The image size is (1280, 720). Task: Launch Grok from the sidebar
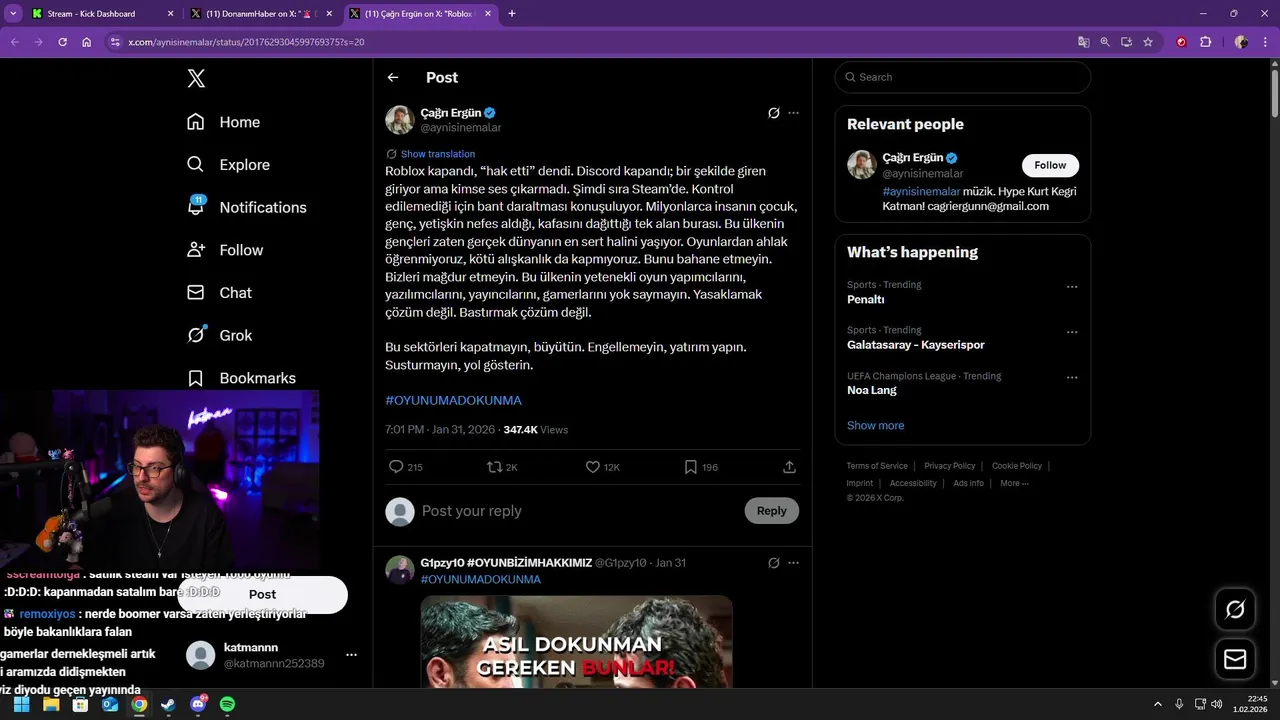(219, 335)
